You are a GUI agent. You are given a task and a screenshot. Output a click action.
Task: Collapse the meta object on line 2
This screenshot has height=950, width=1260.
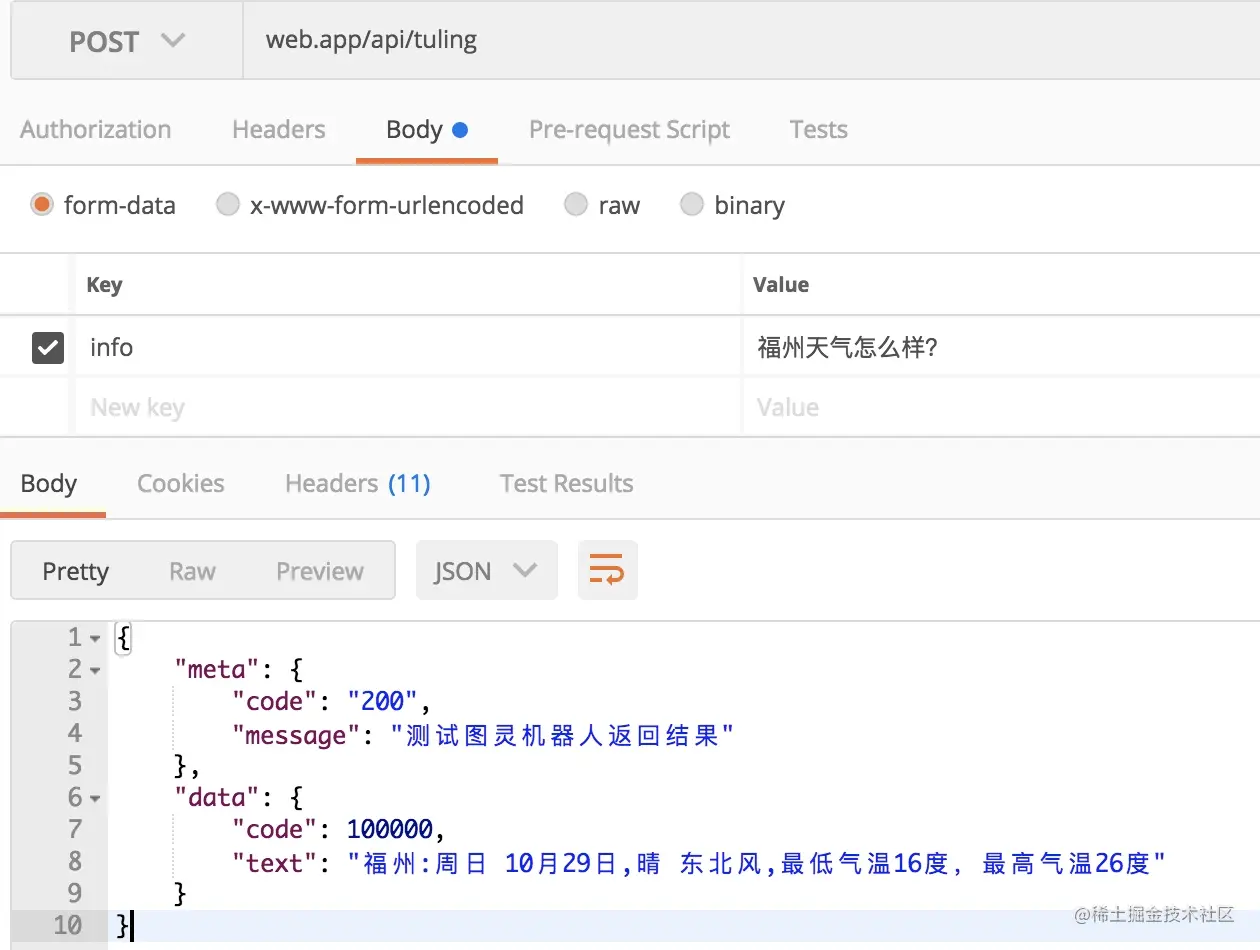click(95, 670)
